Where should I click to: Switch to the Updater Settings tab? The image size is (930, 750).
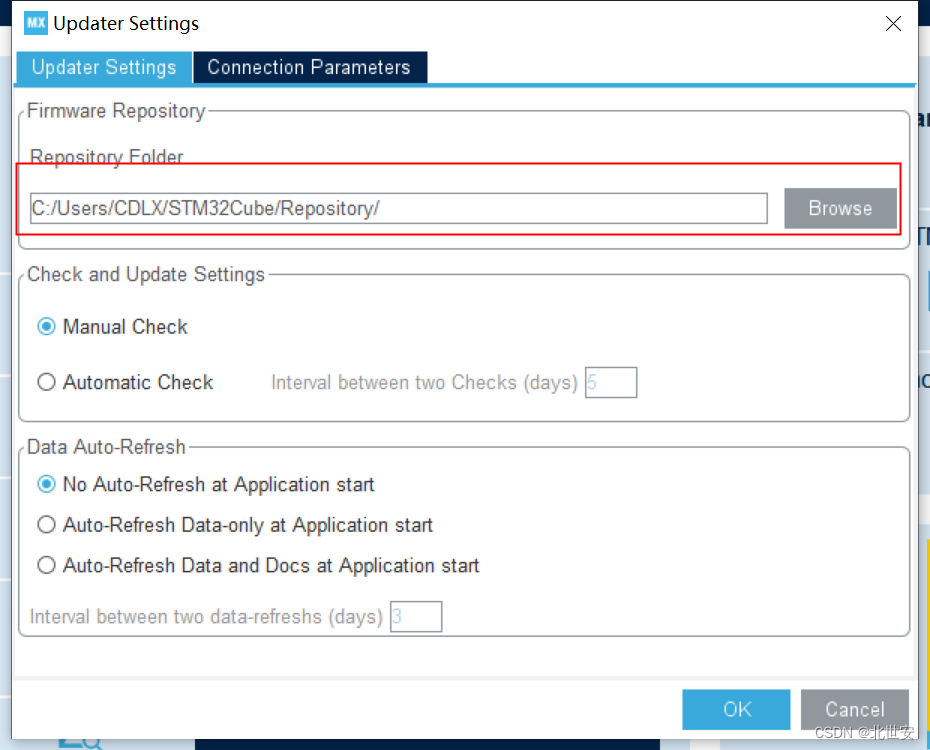pos(104,67)
